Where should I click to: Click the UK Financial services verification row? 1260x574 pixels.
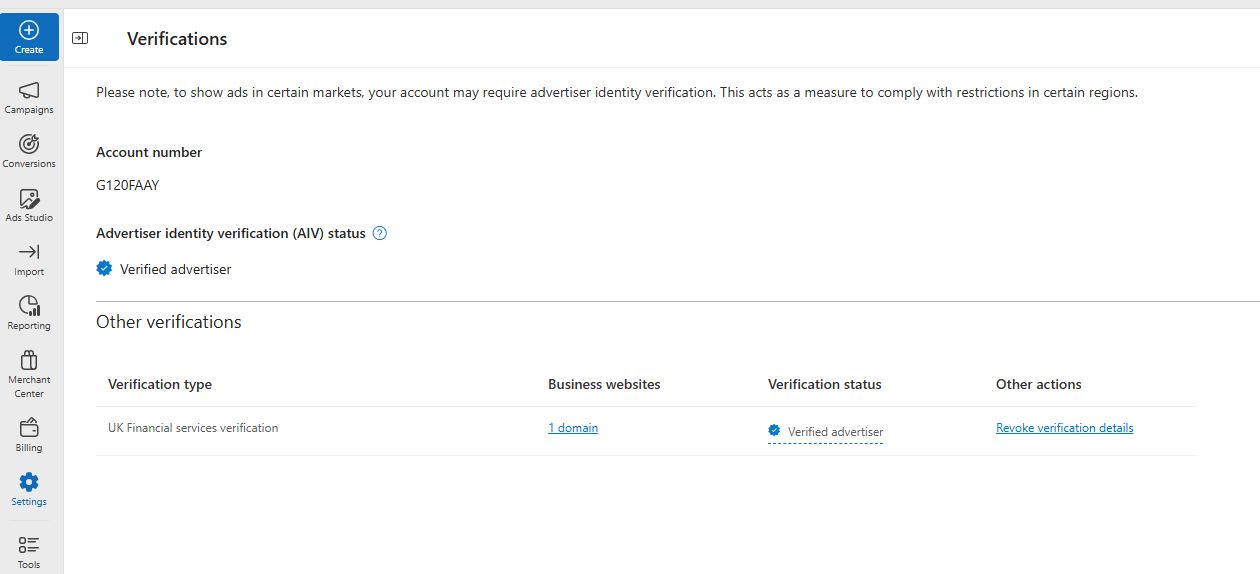(193, 428)
